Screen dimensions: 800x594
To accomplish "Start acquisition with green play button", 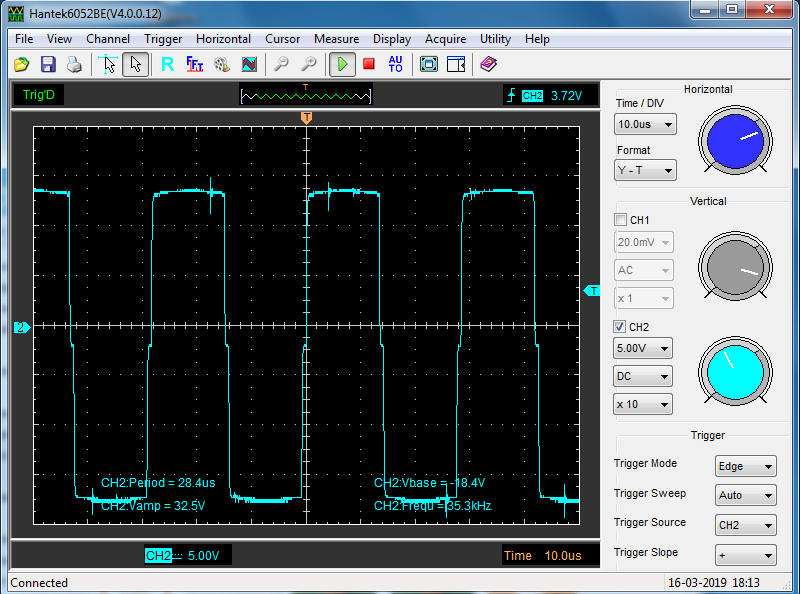I will [342, 64].
